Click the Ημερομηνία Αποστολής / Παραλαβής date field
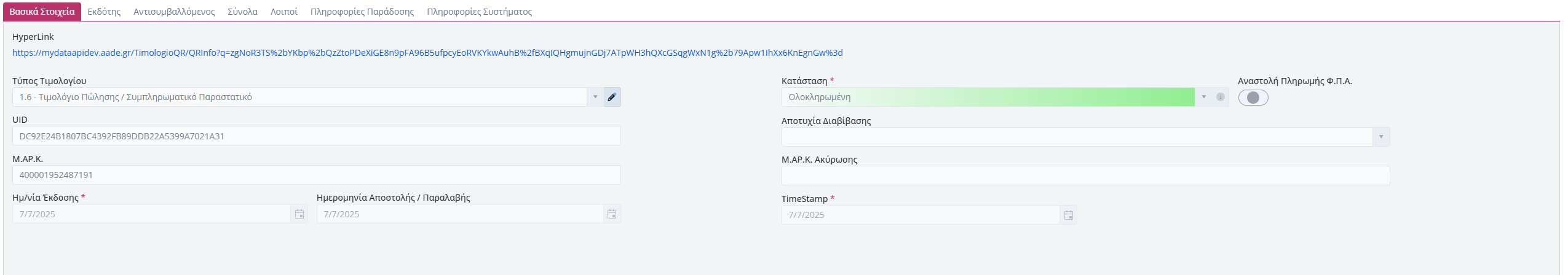 tap(460, 214)
